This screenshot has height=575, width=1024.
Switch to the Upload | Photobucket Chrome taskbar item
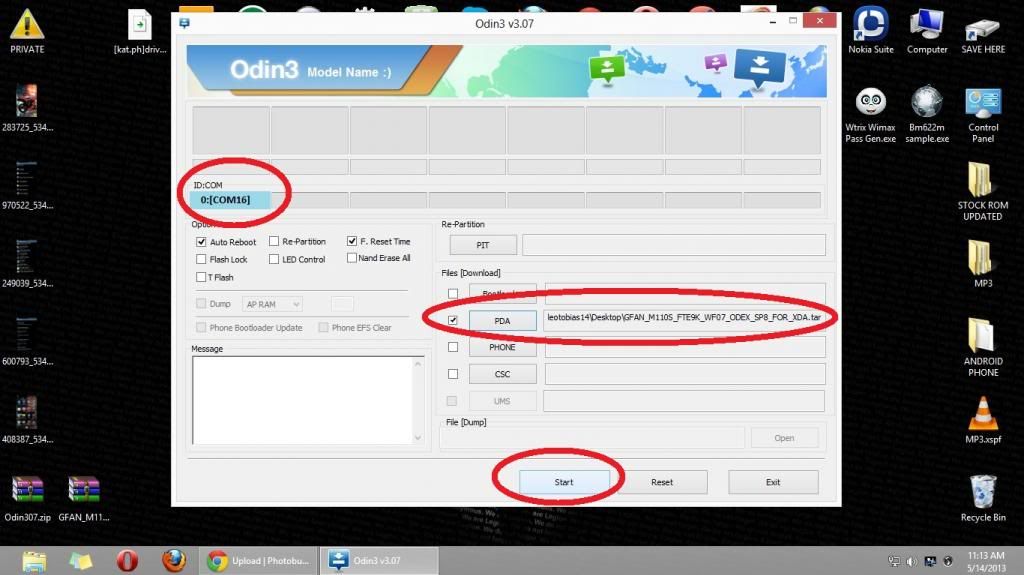259,561
